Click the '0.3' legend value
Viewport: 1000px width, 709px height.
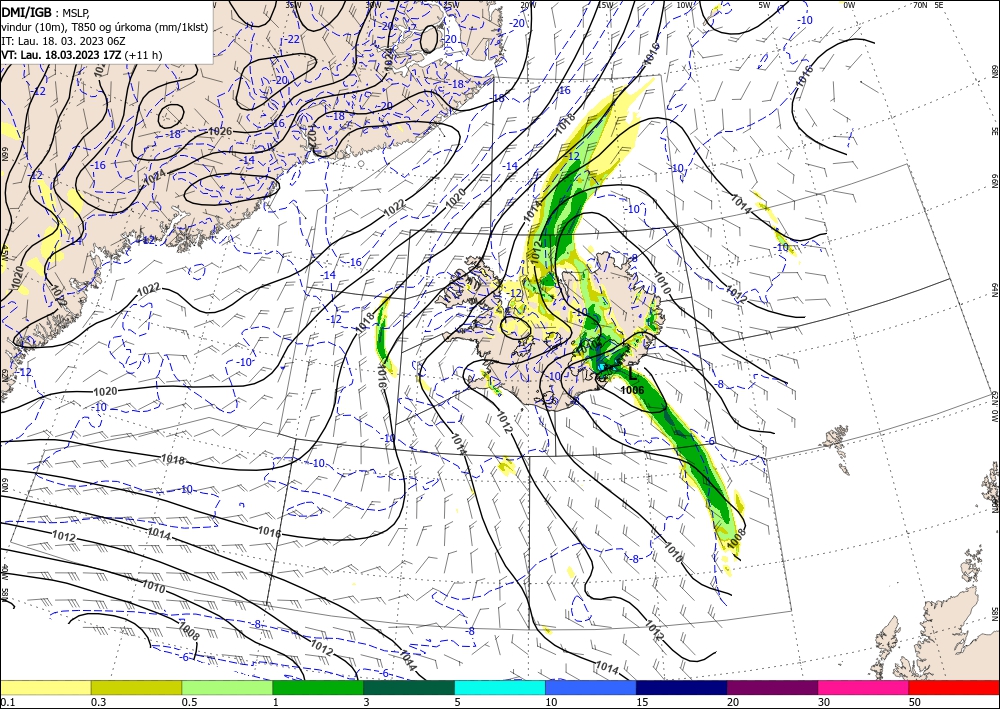(x=98, y=702)
